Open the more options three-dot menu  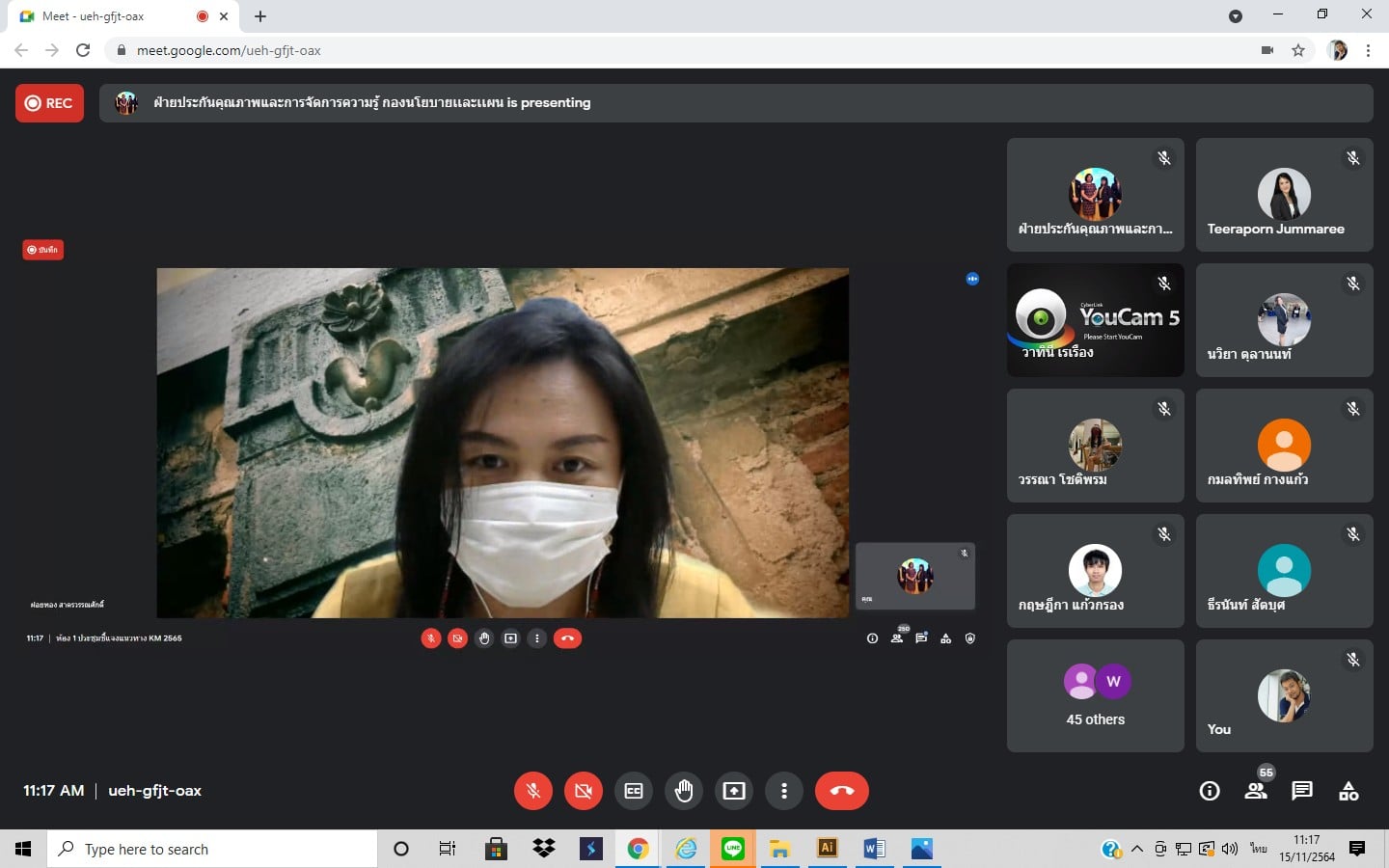(784, 791)
